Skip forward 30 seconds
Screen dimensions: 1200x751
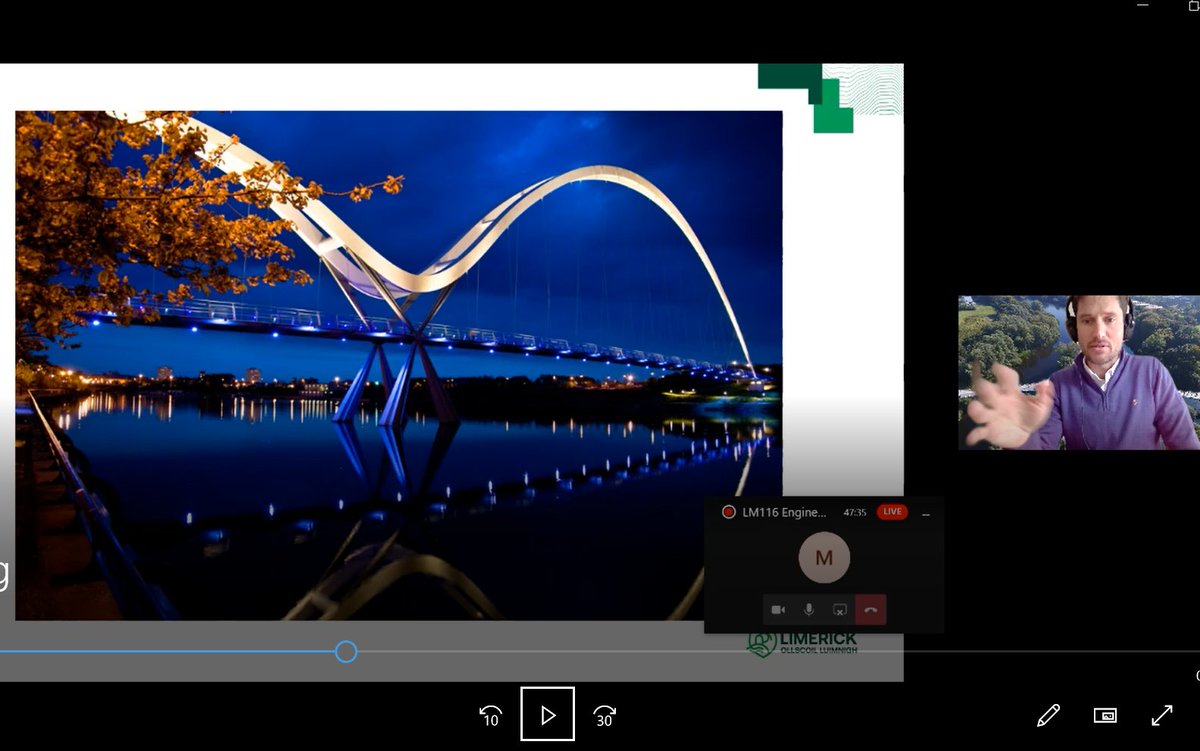pos(604,715)
